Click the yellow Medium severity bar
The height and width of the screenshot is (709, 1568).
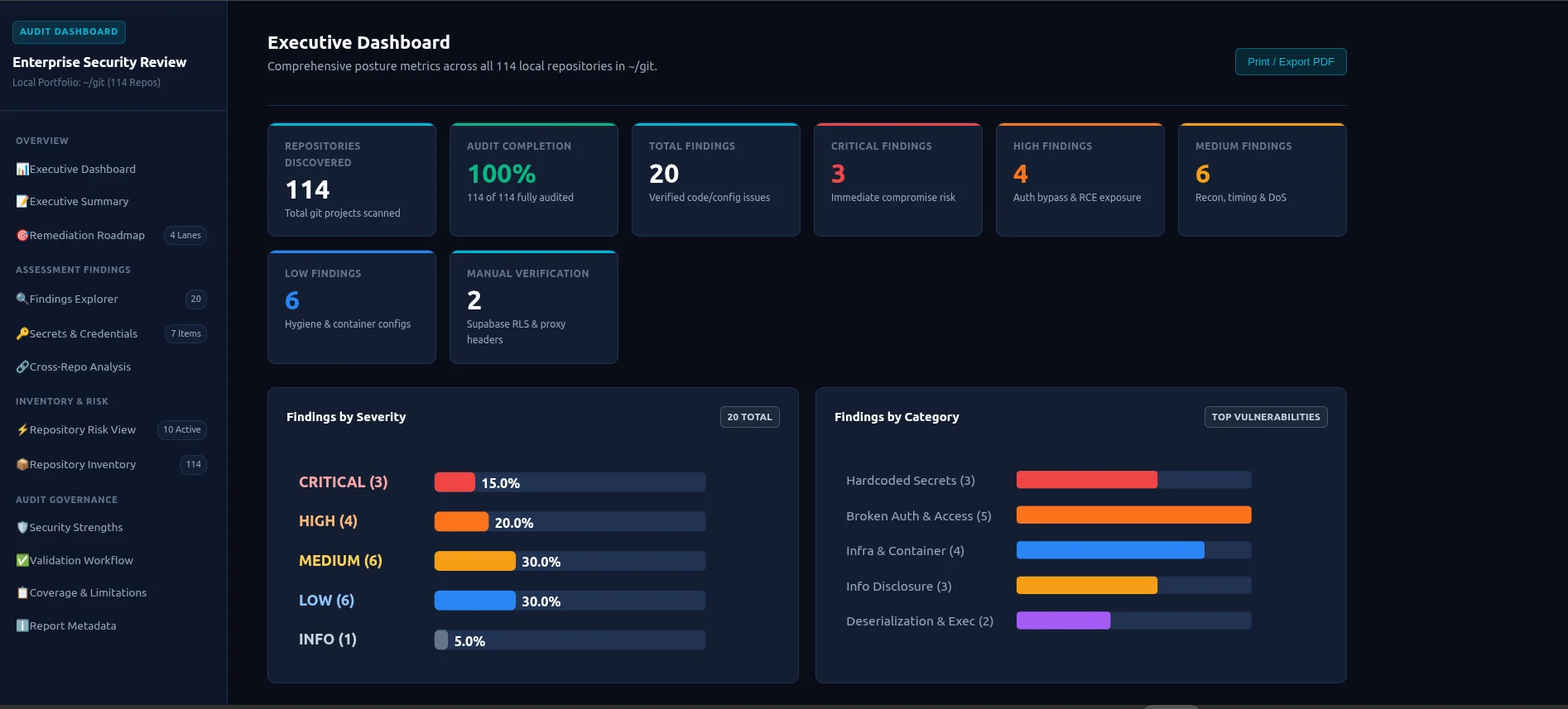475,561
